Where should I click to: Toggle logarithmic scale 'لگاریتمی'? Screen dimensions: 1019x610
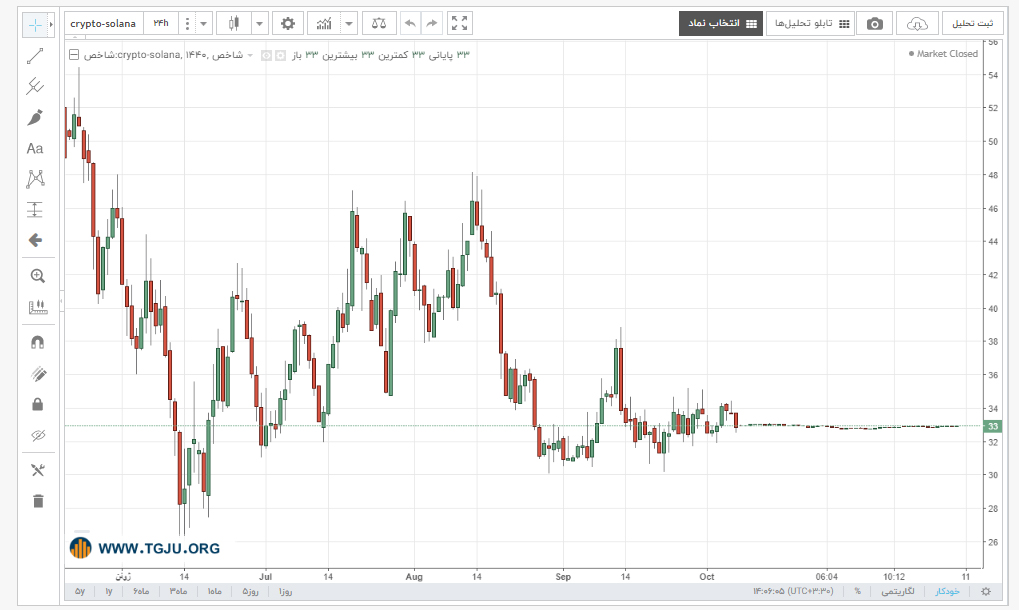coord(897,591)
